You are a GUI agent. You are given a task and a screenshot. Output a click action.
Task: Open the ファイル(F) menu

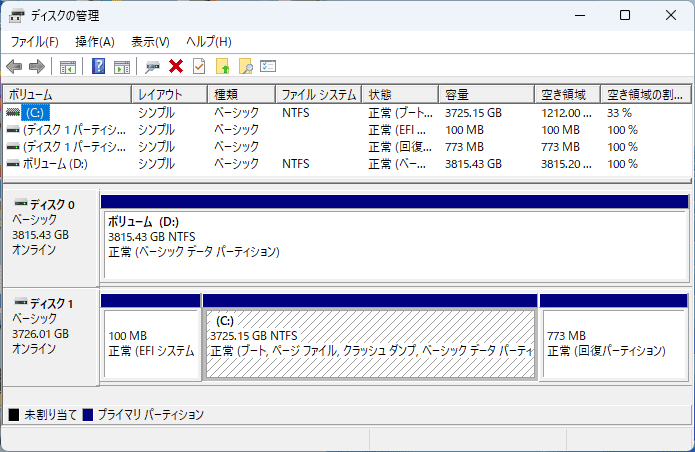click(34, 42)
